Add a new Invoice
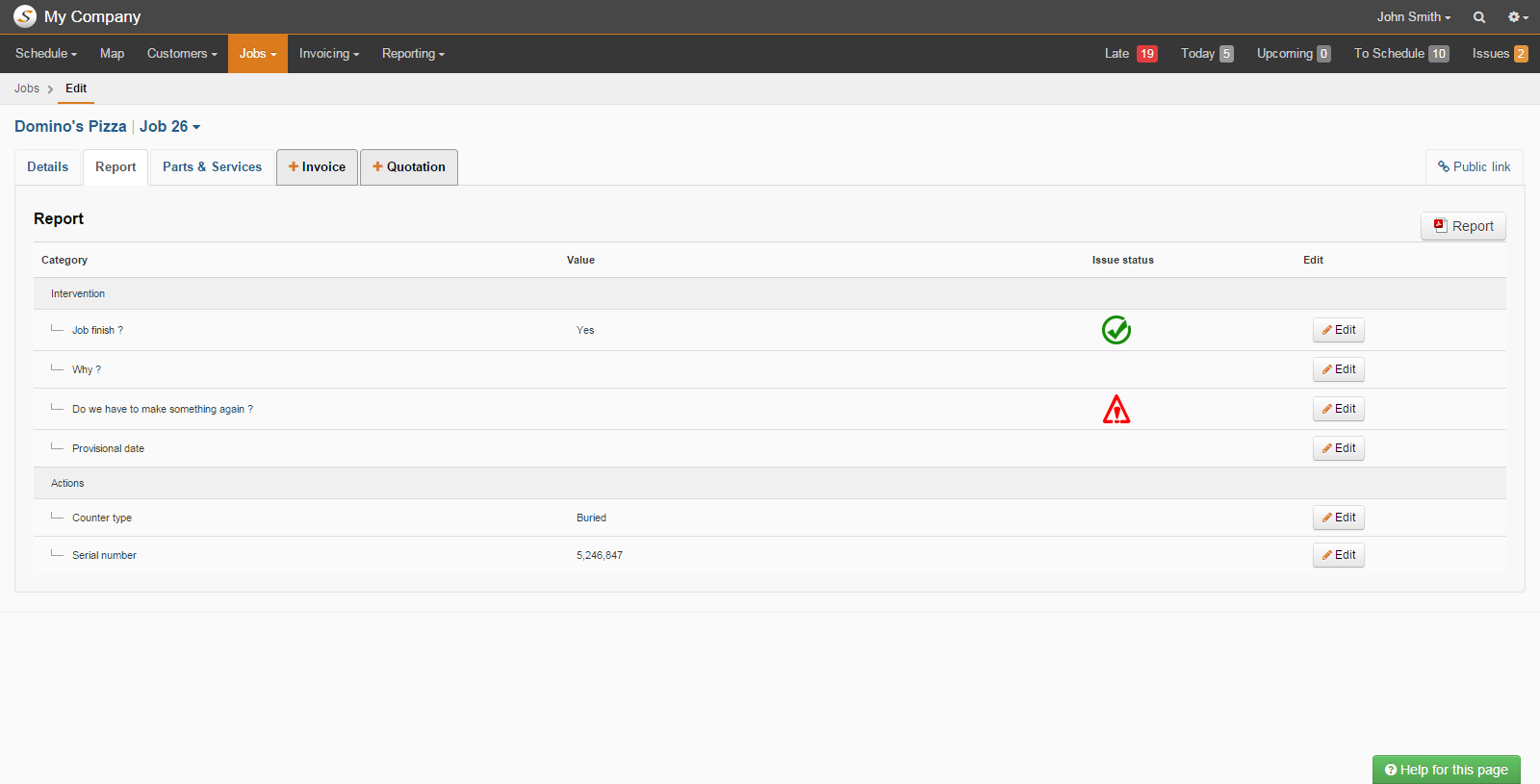1540x784 pixels. tap(317, 166)
